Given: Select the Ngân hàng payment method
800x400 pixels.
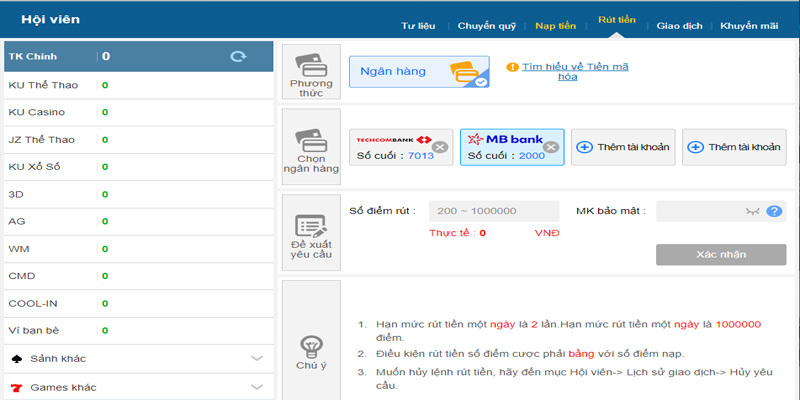Looking at the screenshot, I should (x=418, y=72).
